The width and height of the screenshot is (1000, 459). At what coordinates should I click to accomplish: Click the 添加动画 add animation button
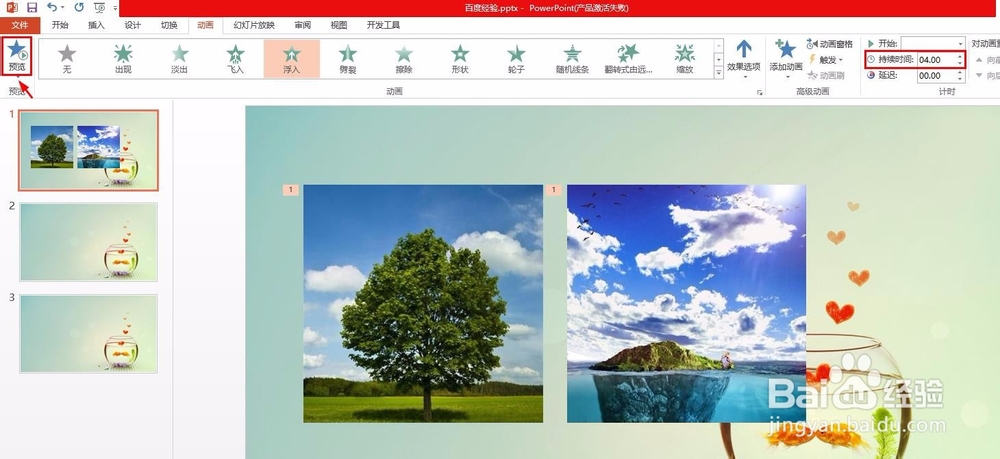coord(786,59)
